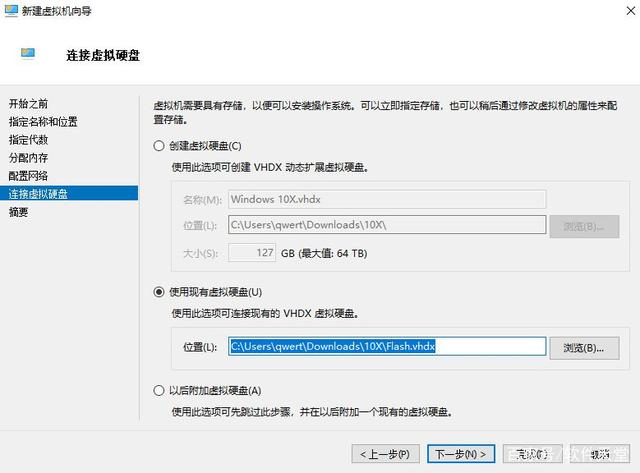Go to the 分配内存 wizard step

(28, 158)
